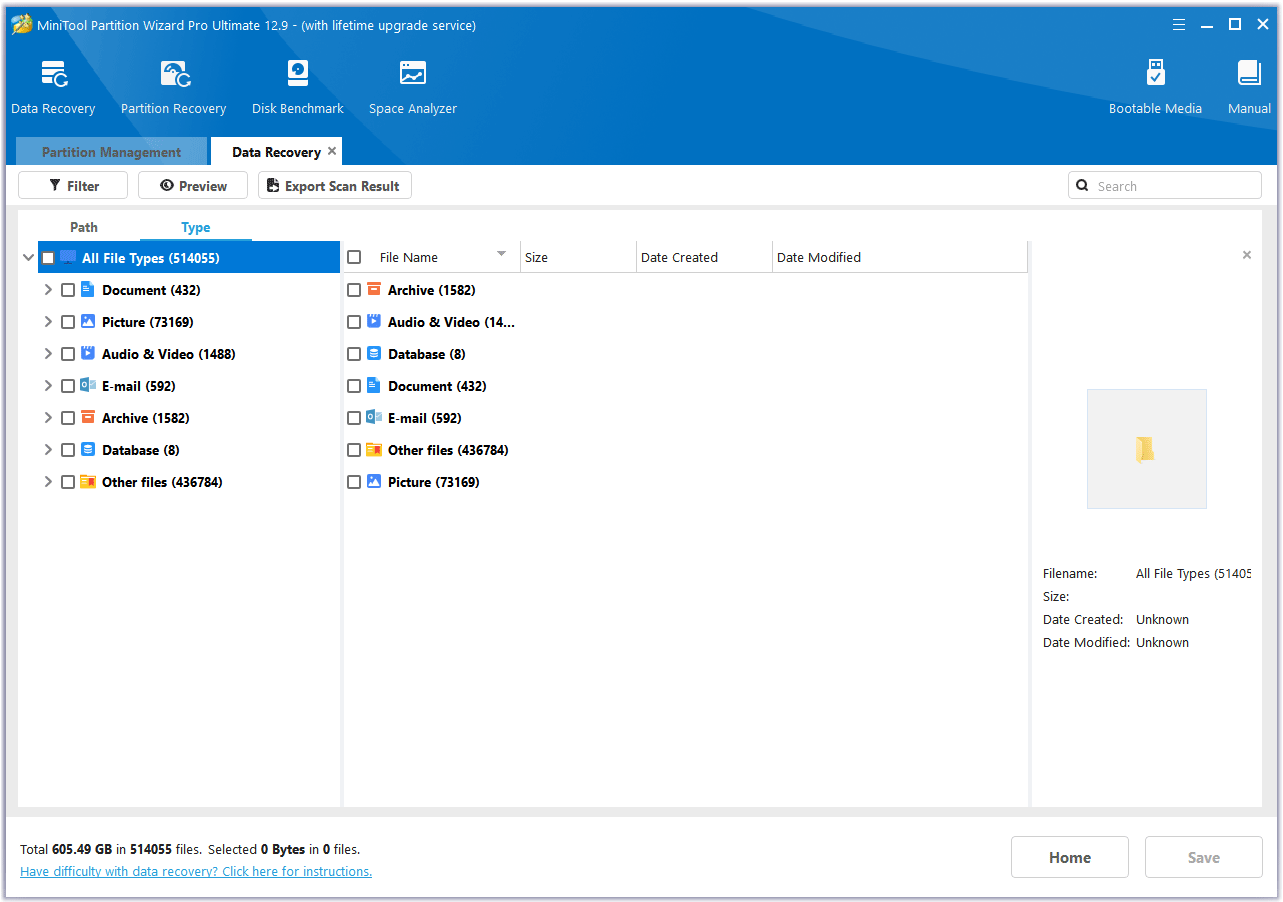Screen dimensions: 1283x902
Task: Click the E-mail icon in file list
Action: click(x=374, y=418)
